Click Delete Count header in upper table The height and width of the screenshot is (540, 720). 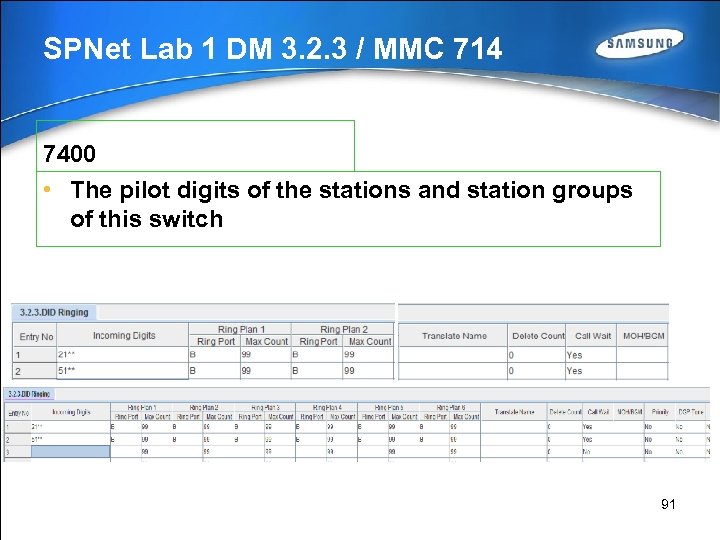pyautogui.click(x=538, y=336)
